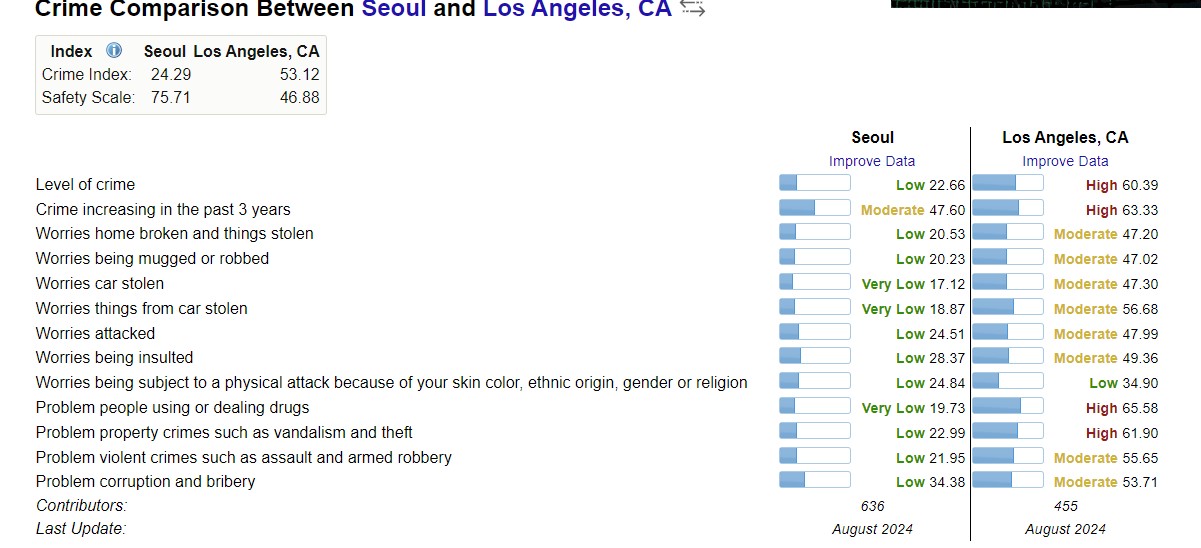Click the Index info icon
Screen dimensions: 1201x548
click(x=114, y=51)
